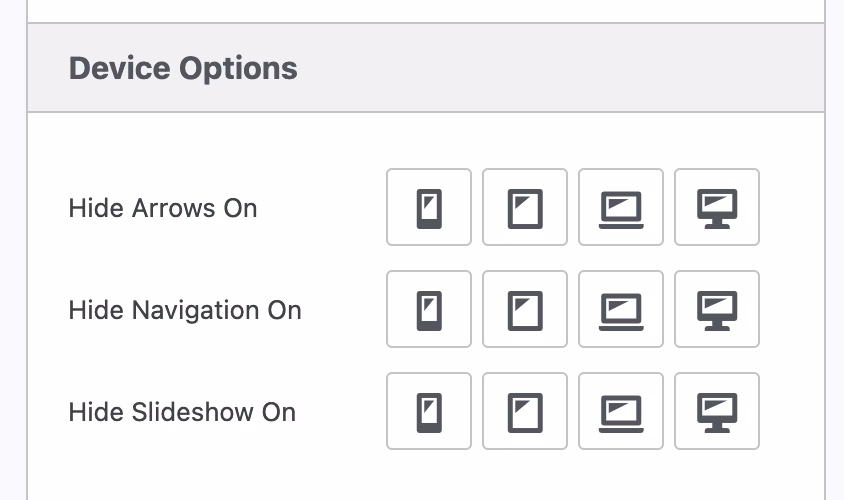844x500 pixels.
Task: Toggle slideshow hiding on mobile phones
Action: 429,411
